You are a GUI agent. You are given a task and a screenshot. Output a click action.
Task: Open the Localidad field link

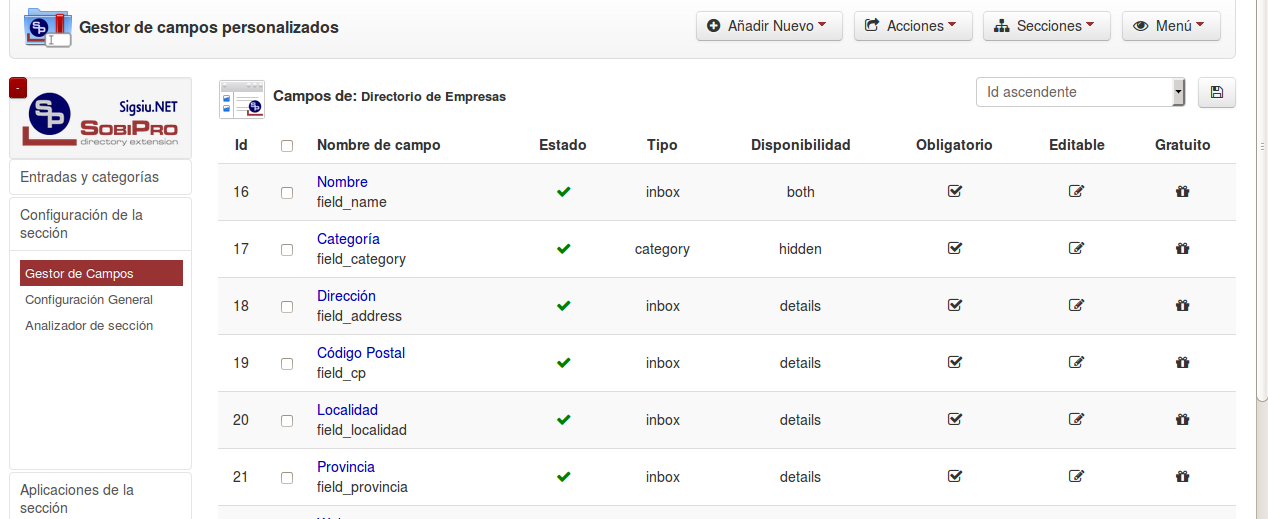[x=347, y=410]
